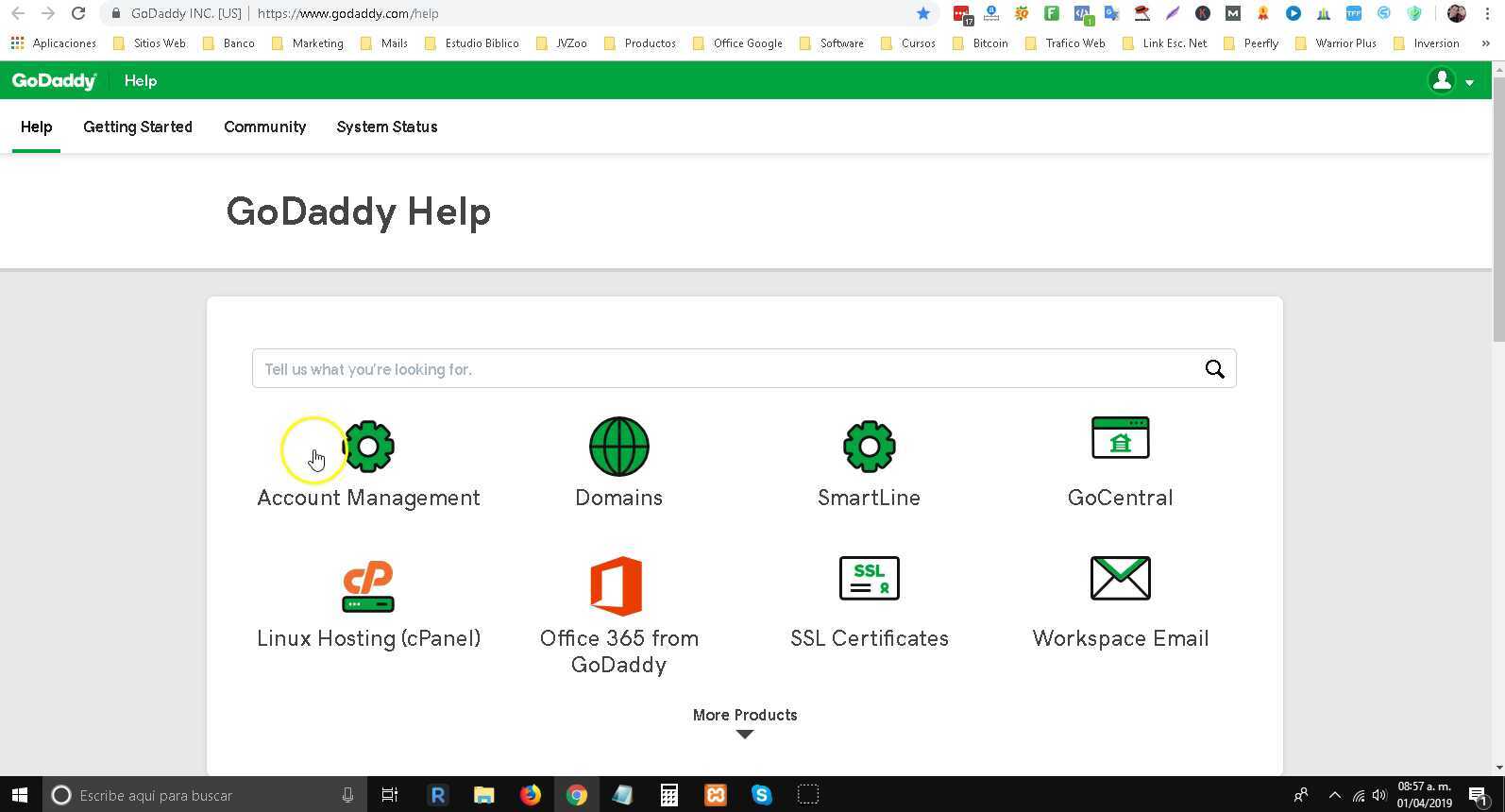Open the user account dropdown
This screenshot has width=1505, height=812.
point(1451,81)
